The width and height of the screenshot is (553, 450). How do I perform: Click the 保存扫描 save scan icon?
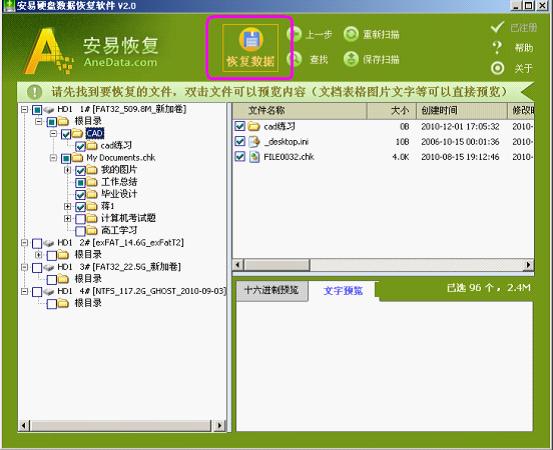(351, 59)
